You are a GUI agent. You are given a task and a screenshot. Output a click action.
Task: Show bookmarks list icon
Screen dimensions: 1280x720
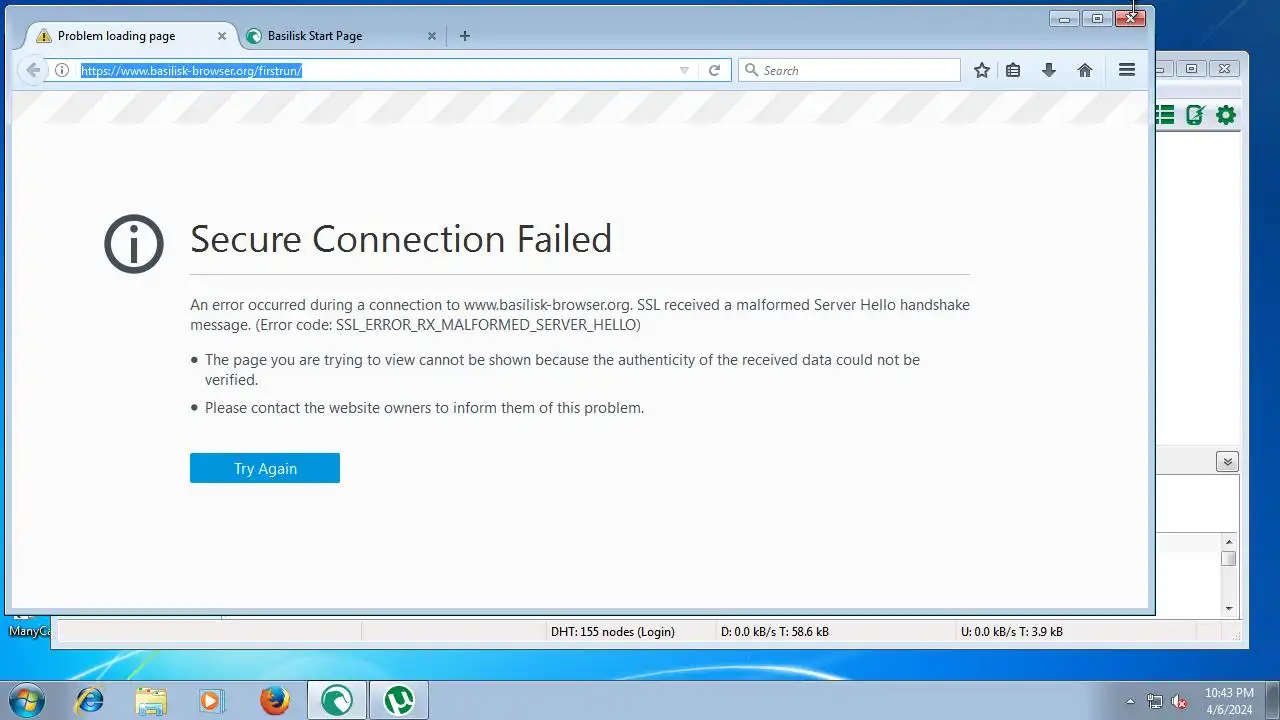pos(1013,70)
